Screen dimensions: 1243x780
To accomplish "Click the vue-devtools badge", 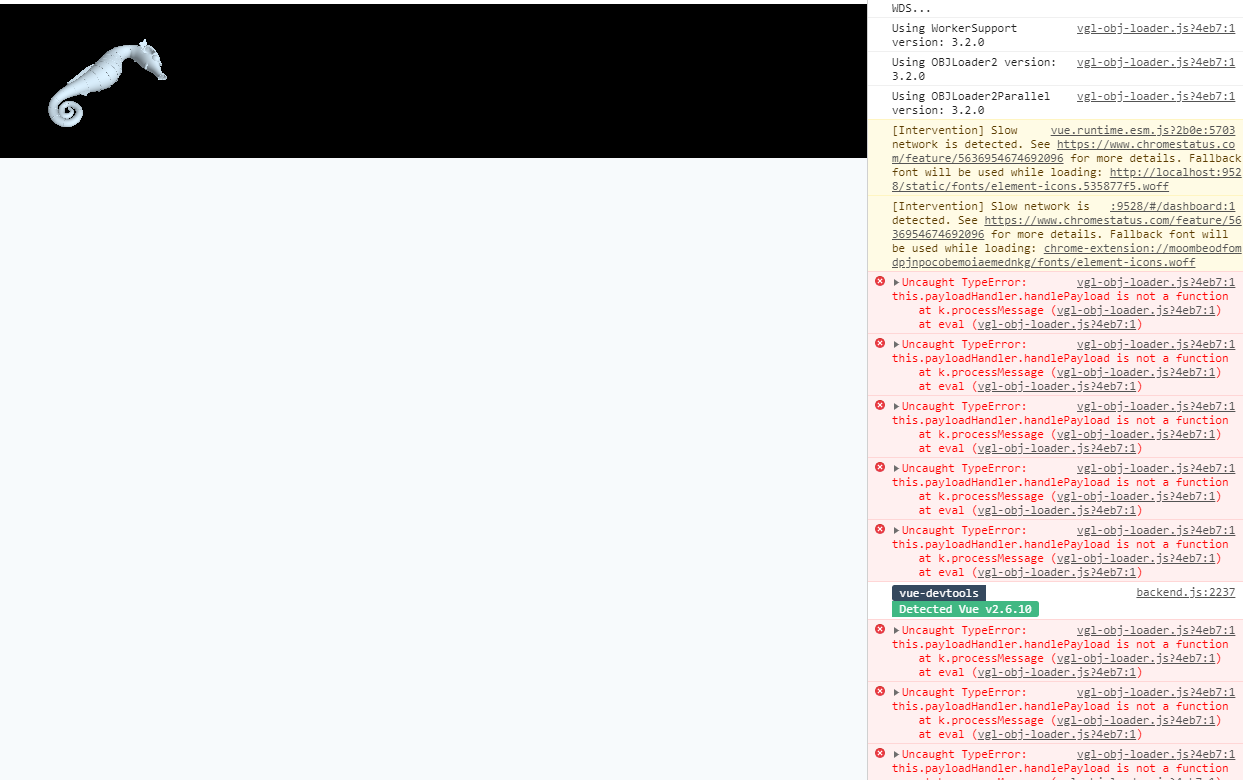I will pyautogui.click(x=938, y=593).
